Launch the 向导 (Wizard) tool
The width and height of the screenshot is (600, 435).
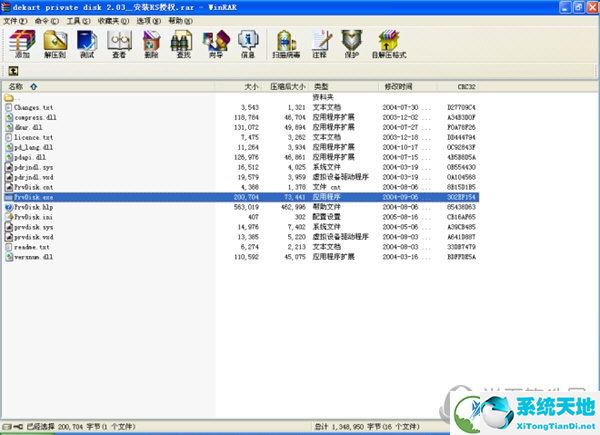coord(216,44)
